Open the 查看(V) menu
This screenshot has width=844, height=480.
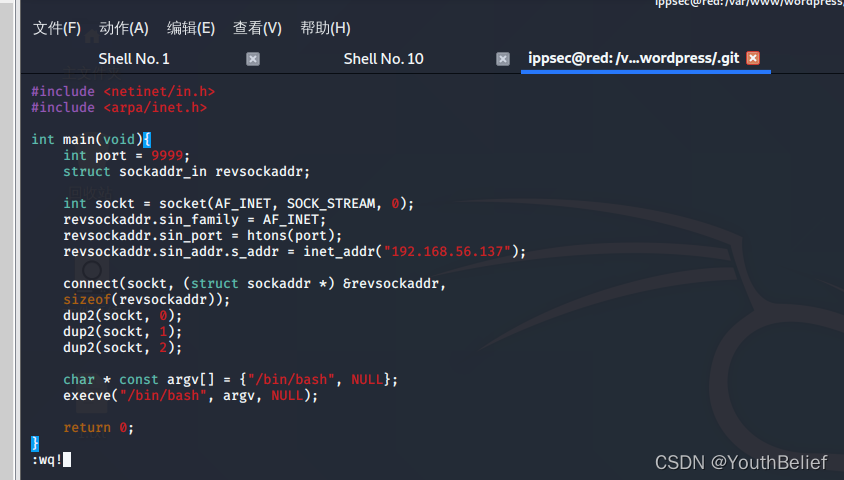point(257,28)
